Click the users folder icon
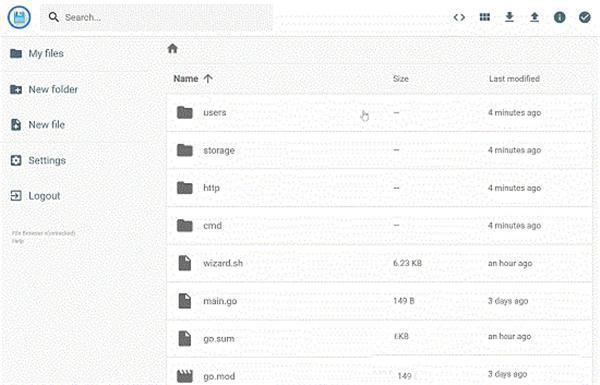Image resolution: width=600 pixels, height=385 pixels. 185,113
